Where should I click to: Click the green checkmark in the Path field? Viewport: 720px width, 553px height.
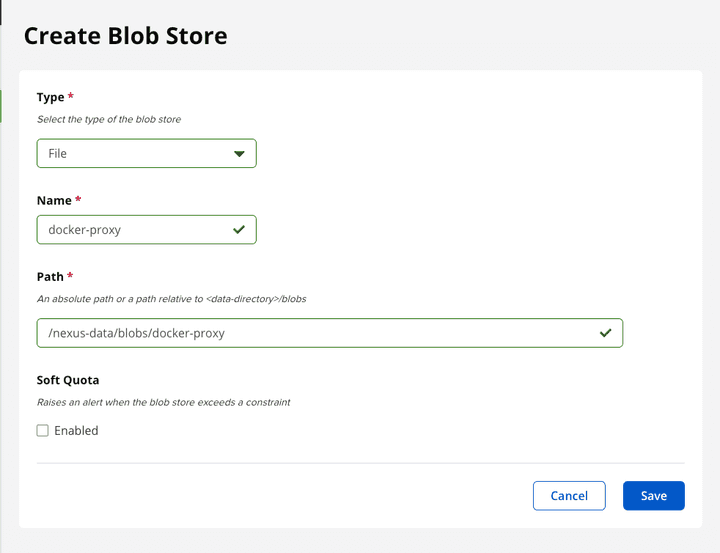point(605,333)
